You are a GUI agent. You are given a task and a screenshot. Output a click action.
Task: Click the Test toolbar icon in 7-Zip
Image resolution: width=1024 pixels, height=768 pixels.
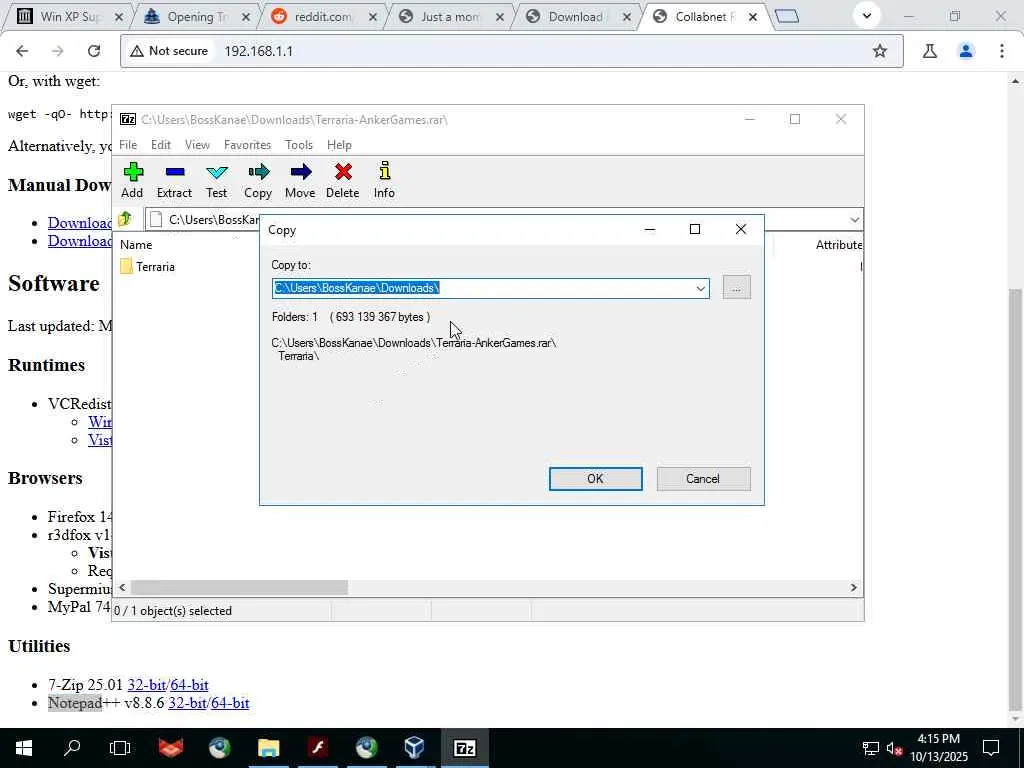pos(217,180)
